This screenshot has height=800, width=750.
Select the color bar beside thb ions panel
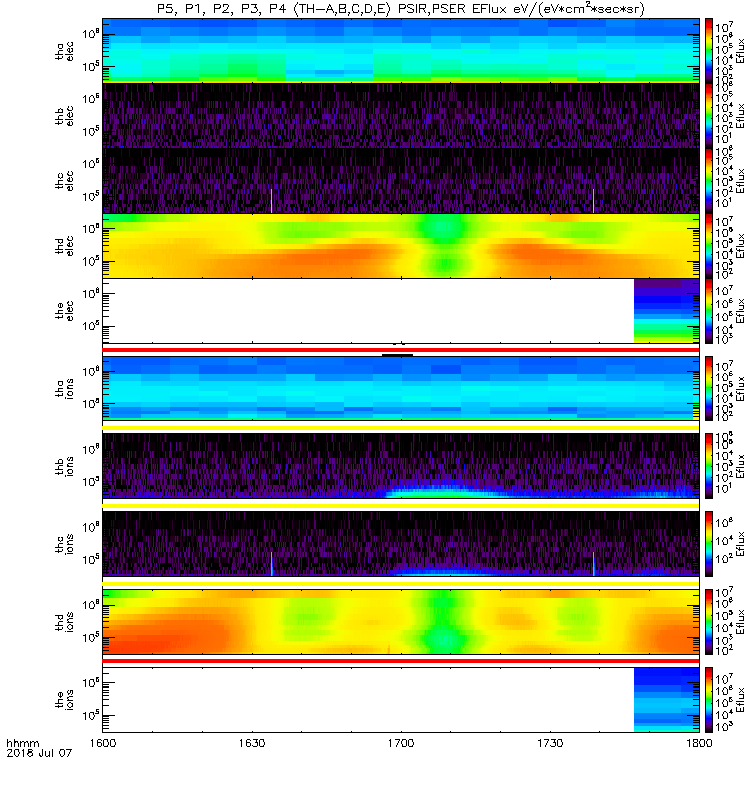click(709, 466)
